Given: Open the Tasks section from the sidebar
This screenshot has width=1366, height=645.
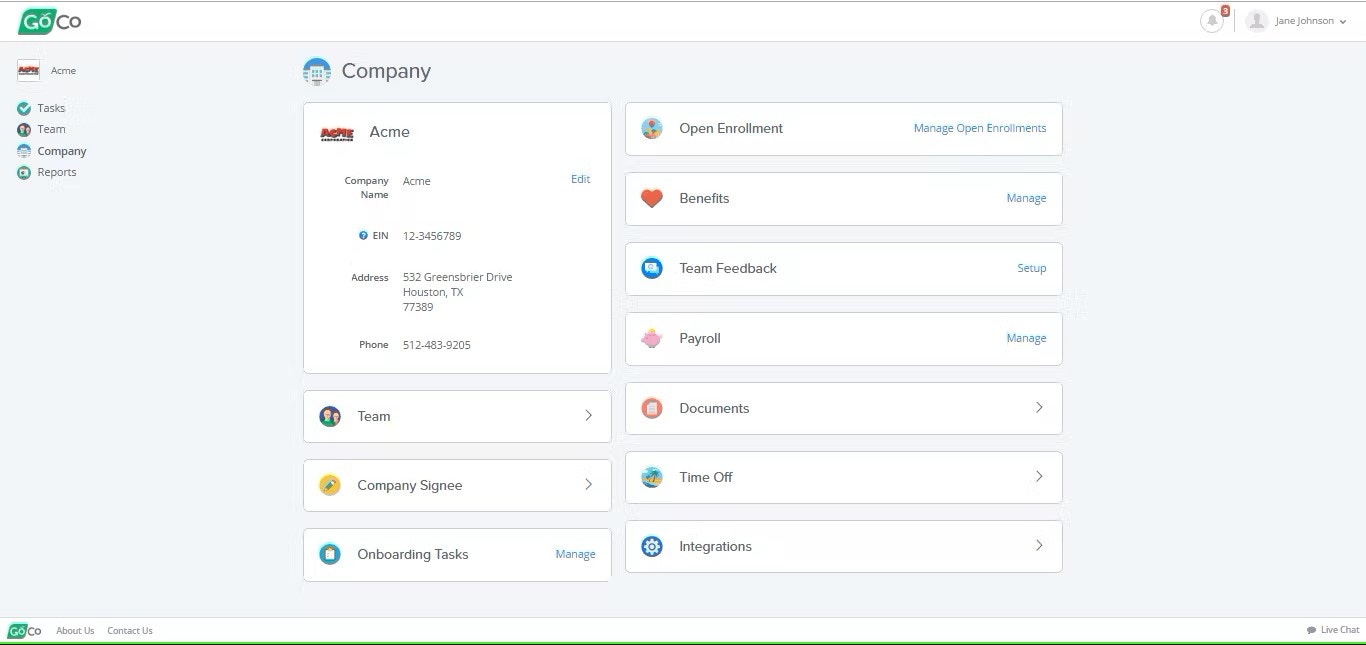Looking at the screenshot, I should (x=52, y=108).
